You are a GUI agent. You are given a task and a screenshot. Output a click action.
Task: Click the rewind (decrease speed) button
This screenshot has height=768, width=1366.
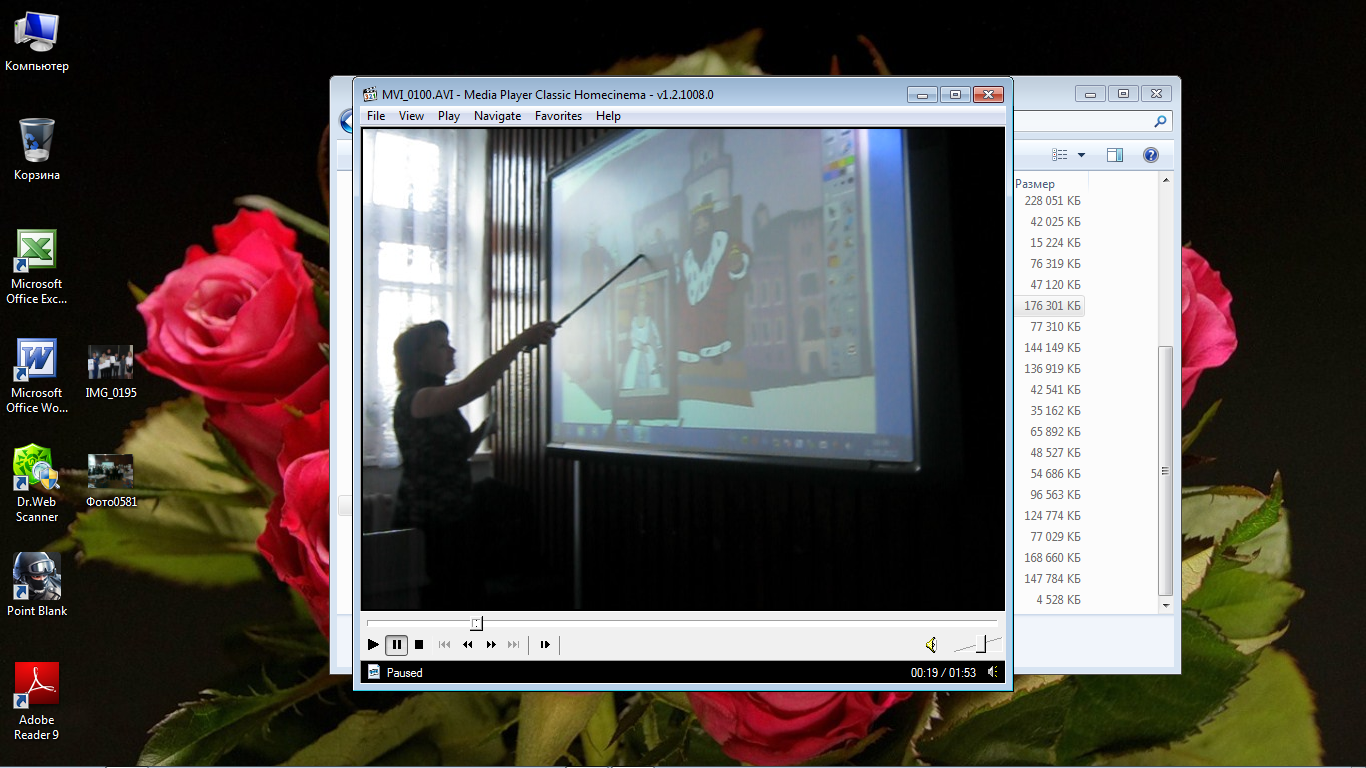(x=468, y=645)
